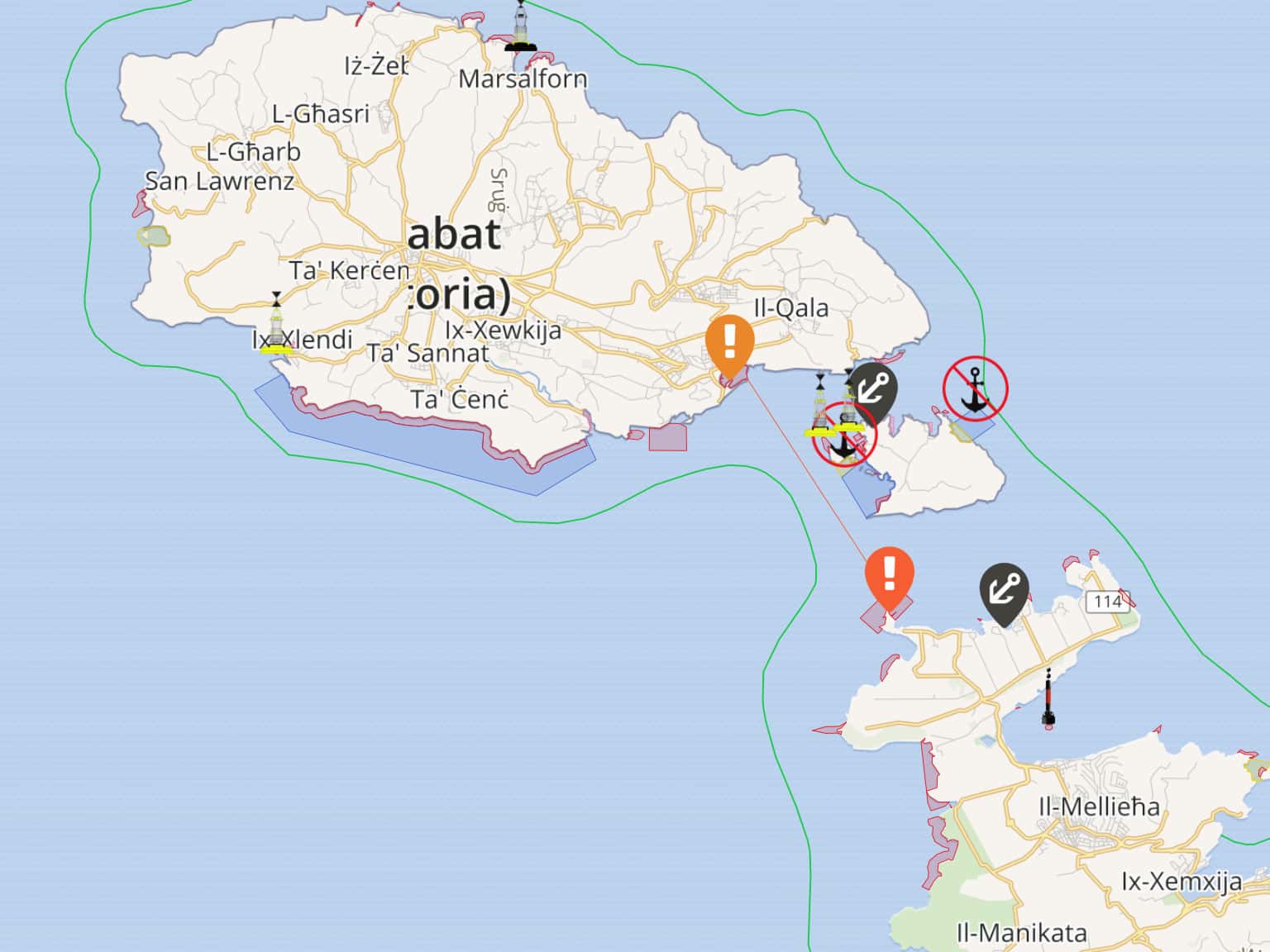Viewport: 1270px width, 952px height.
Task: Select the yellow beacon at Ix-Xlendi
Action: tap(276, 323)
